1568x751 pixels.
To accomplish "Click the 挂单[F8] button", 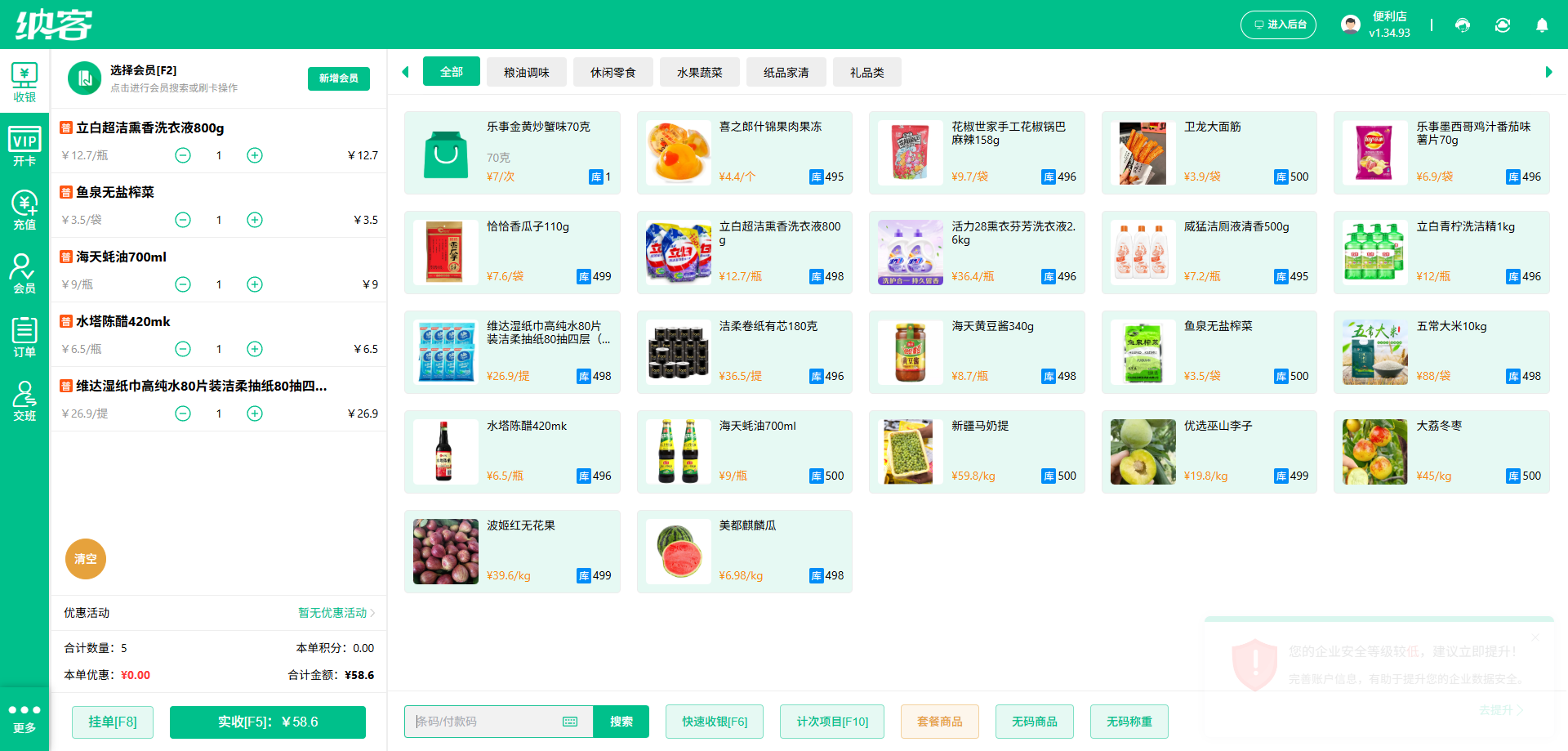I will tap(113, 722).
